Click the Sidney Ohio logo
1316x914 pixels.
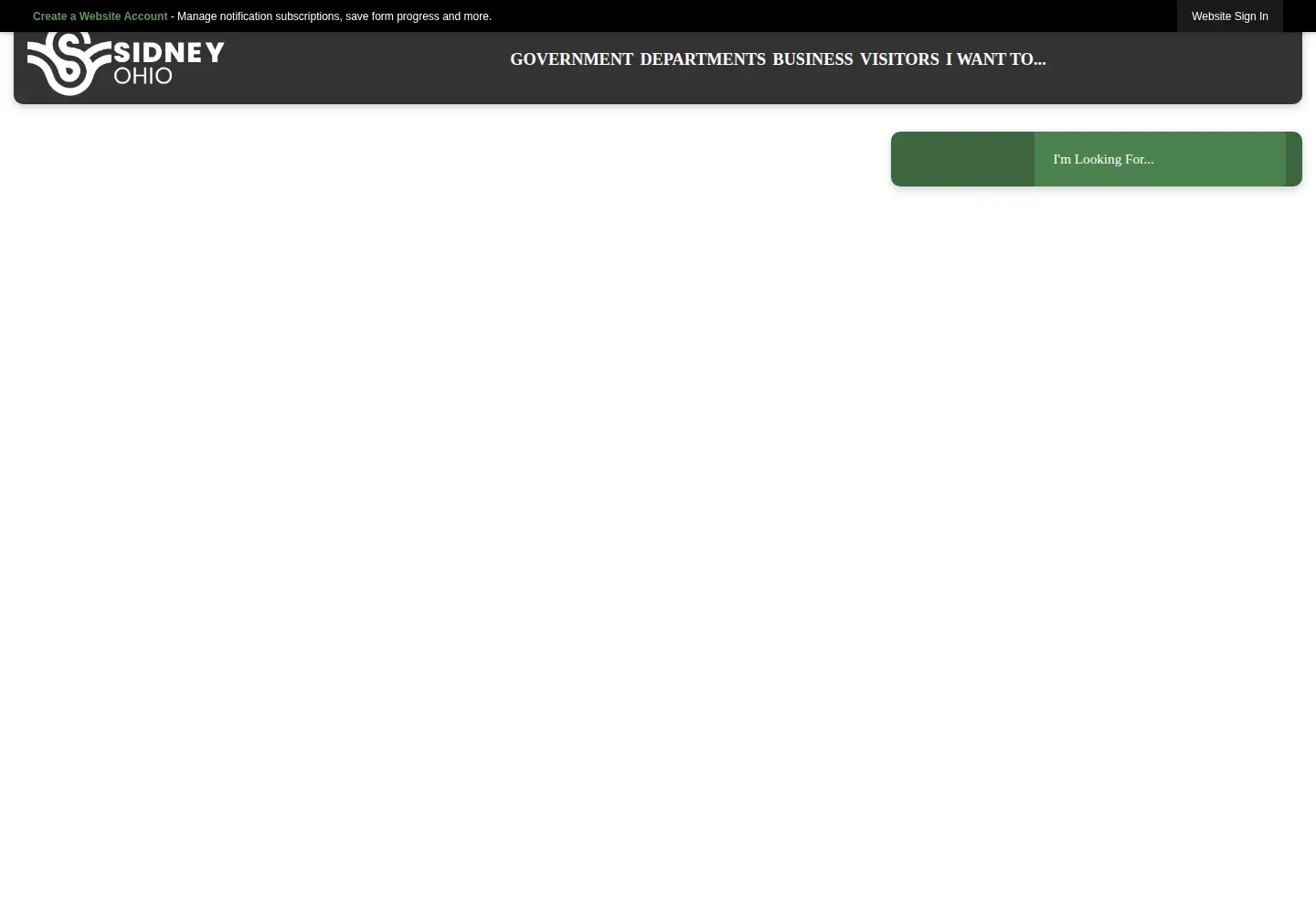click(125, 63)
